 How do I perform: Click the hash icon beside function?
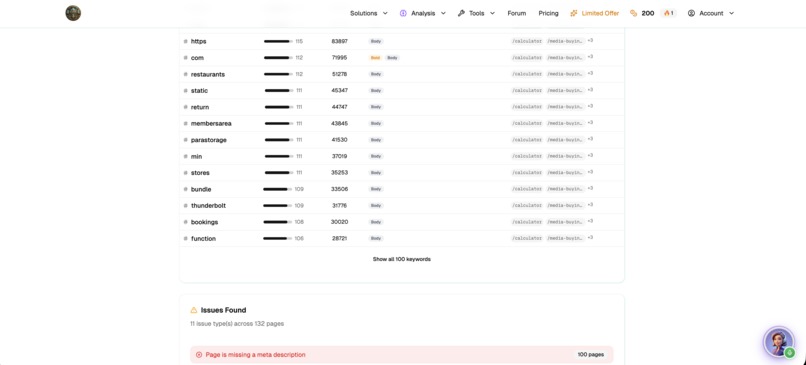click(186, 239)
